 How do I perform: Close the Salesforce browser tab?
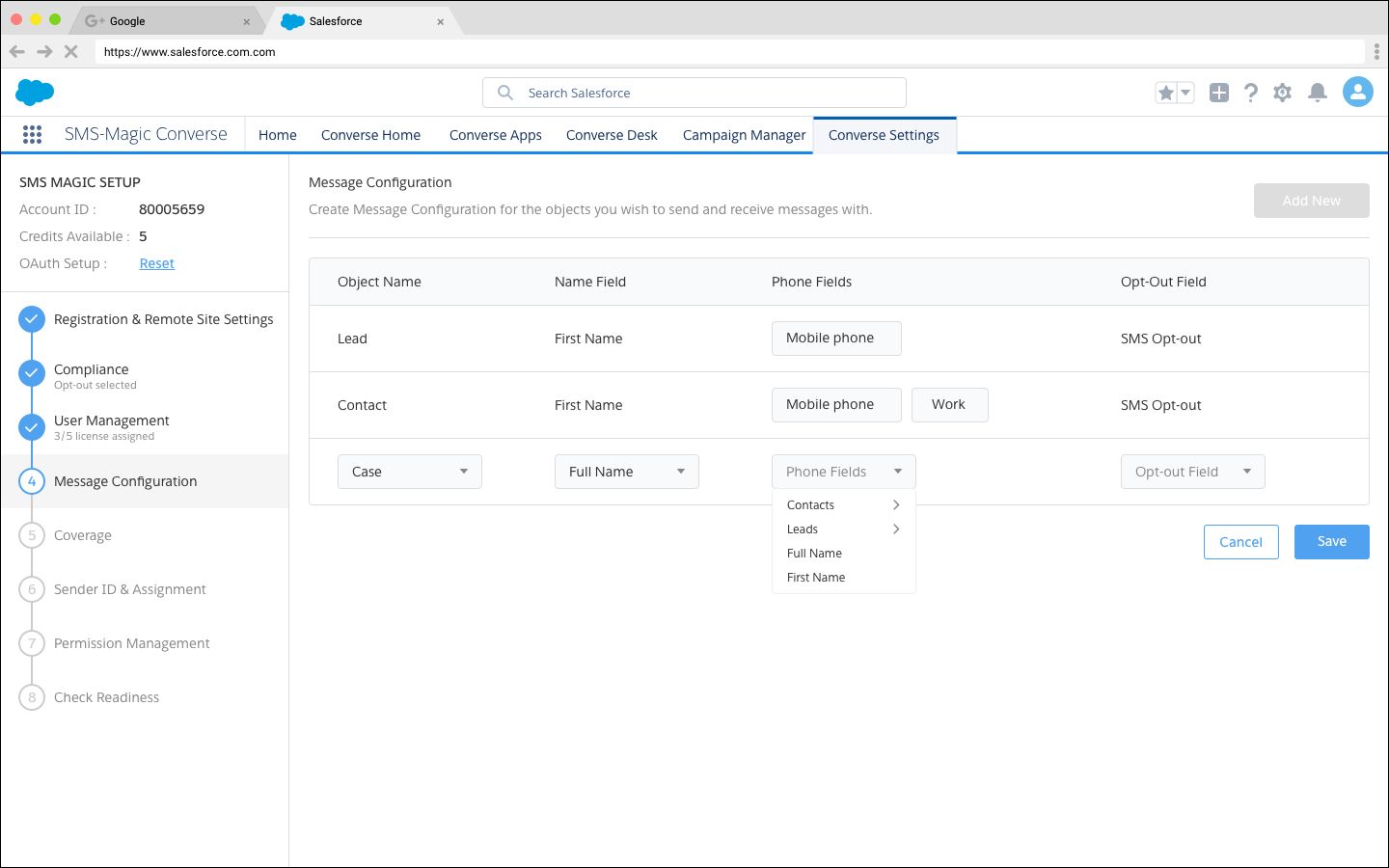[x=441, y=21]
